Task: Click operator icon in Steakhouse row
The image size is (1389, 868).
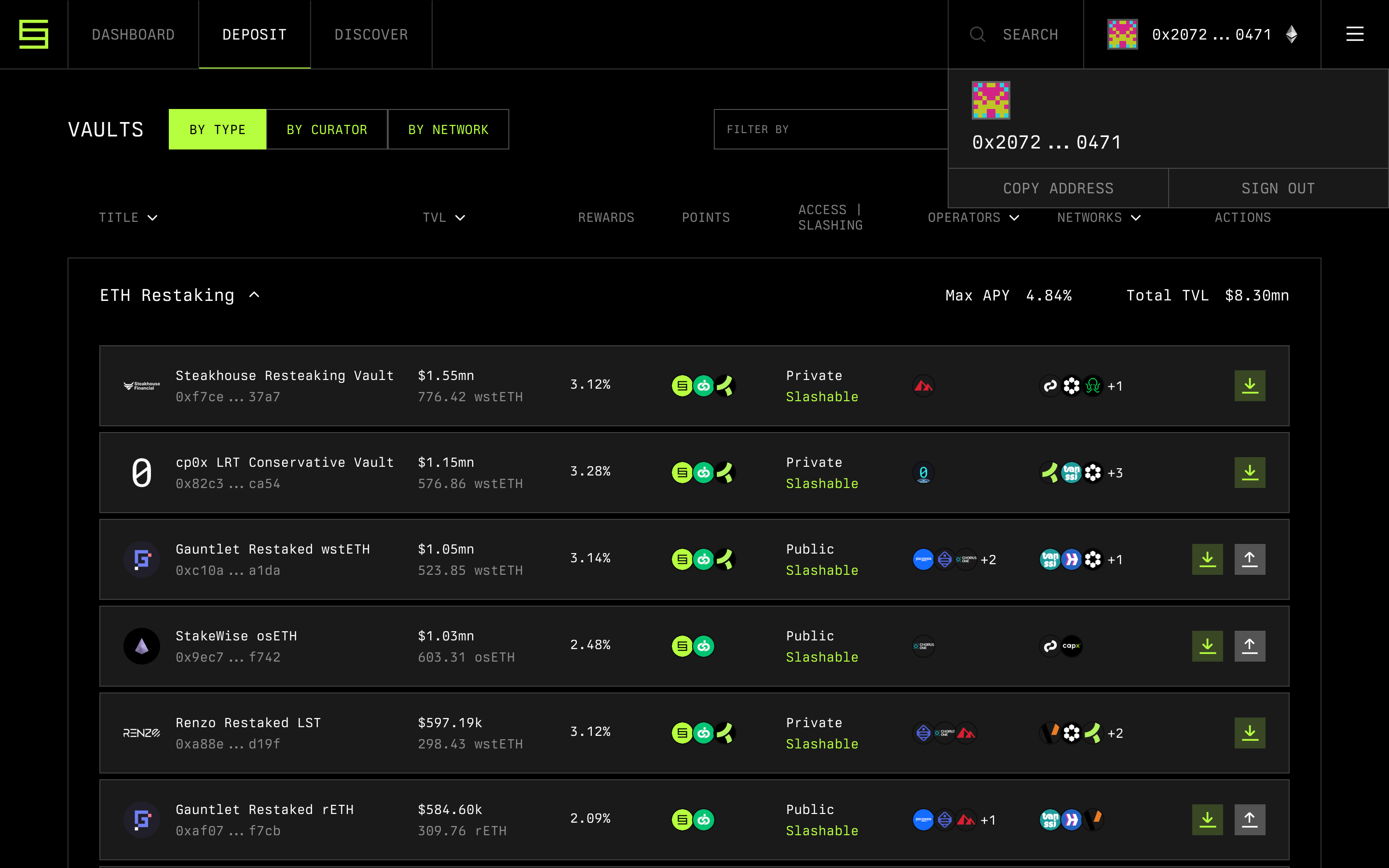Action: click(923, 386)
